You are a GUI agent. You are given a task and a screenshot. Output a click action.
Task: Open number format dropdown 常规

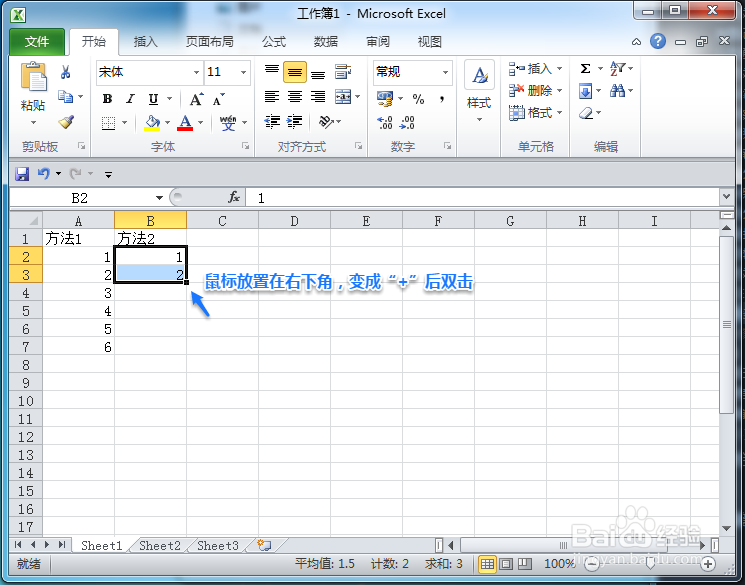445,73
